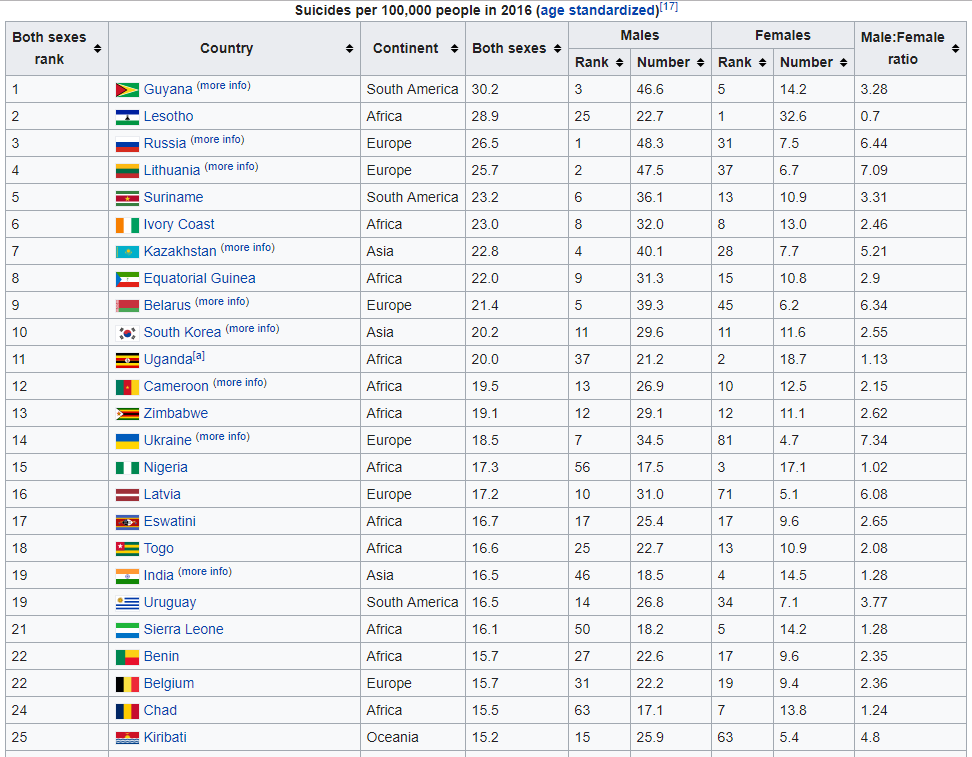Screen dimensions: 972x757
Task: Open more info for India
Action: 205,572
